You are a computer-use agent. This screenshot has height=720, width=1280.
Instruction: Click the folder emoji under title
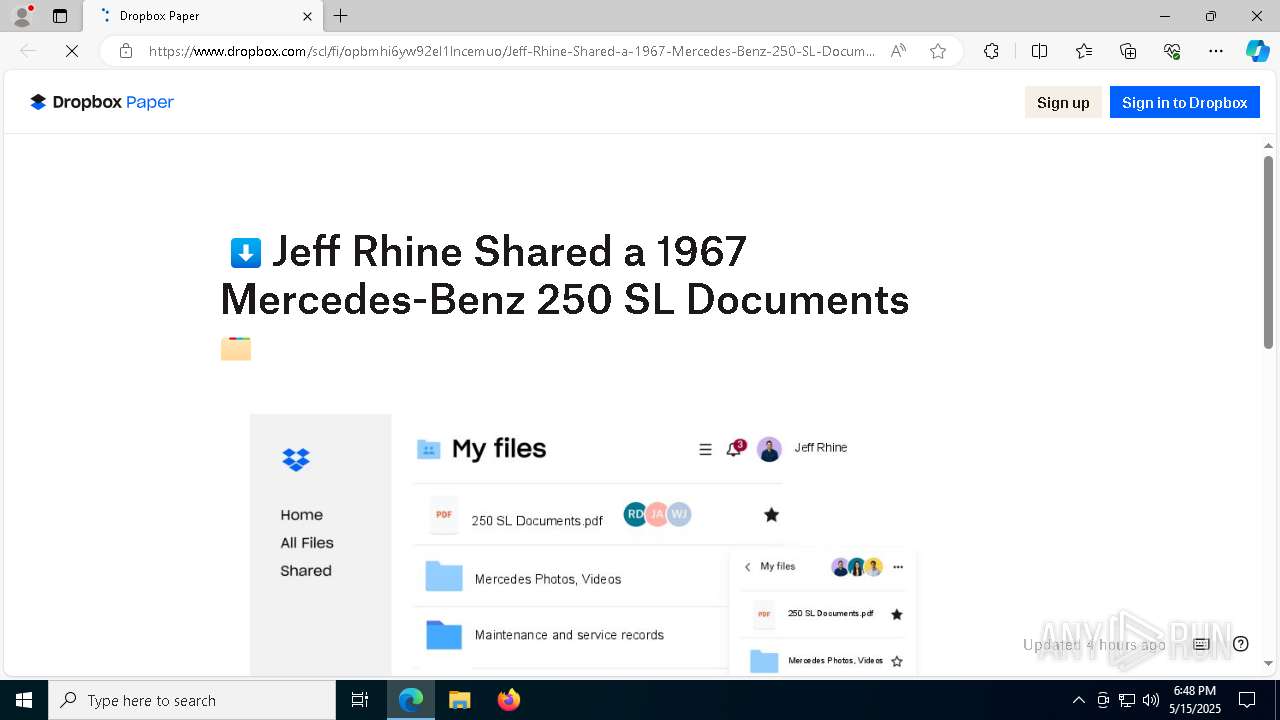pos(236,349)
